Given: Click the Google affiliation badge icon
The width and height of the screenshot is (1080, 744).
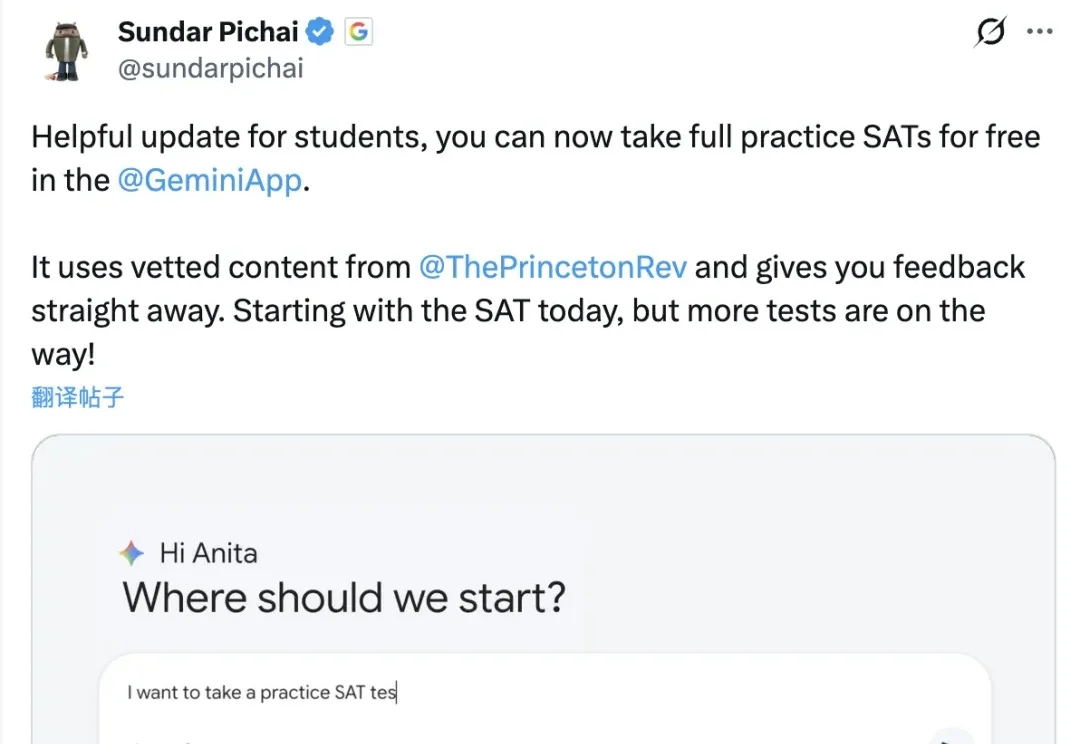Looking at the screenshot, I should click(358, 32).
